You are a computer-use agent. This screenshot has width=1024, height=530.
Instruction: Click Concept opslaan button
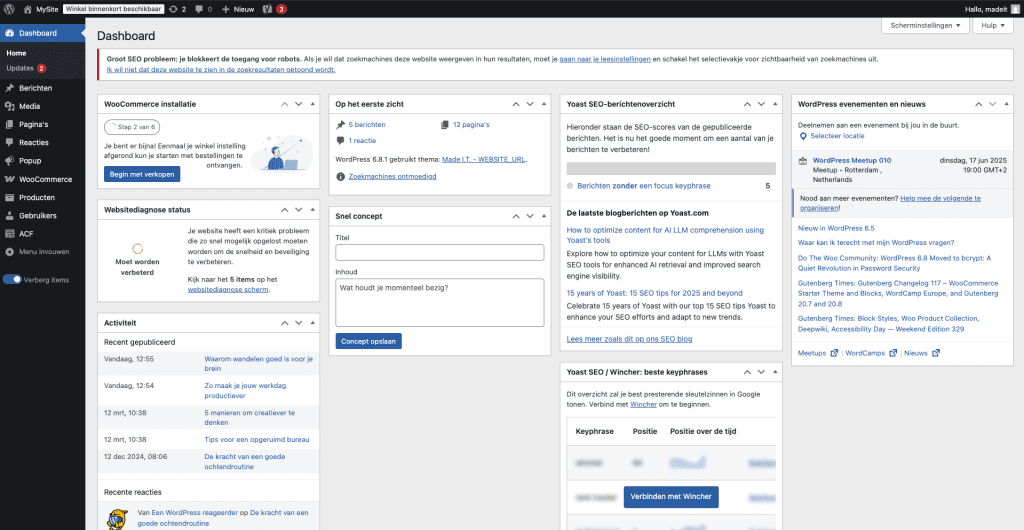point(368,341)
